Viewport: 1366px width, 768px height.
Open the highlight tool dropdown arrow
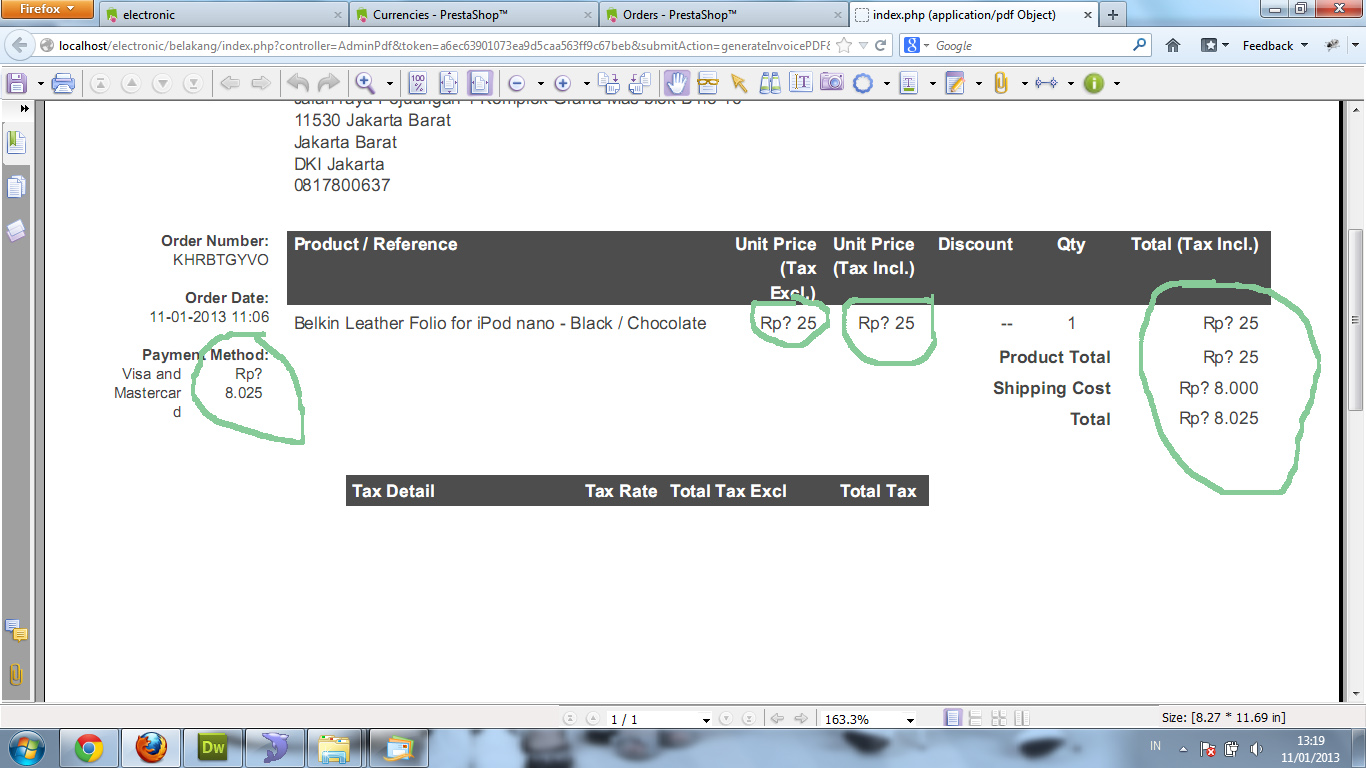tap(932, 83)
